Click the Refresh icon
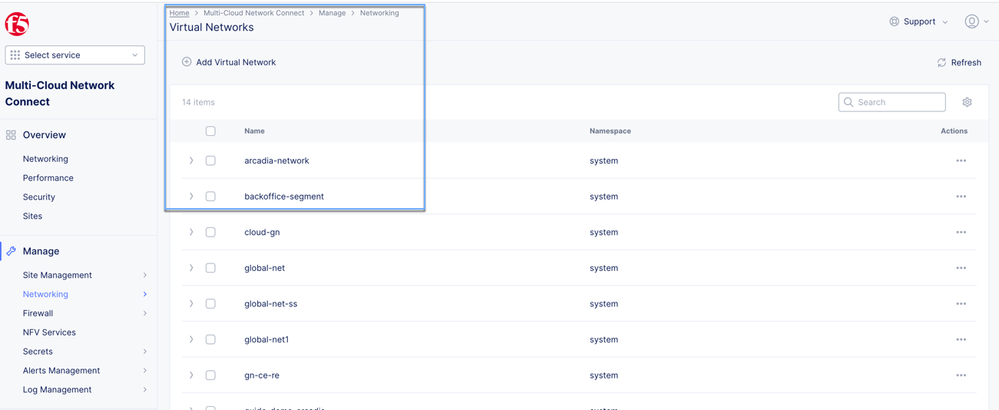Screen dimensions: 999x410 click(x=942, y=62)
